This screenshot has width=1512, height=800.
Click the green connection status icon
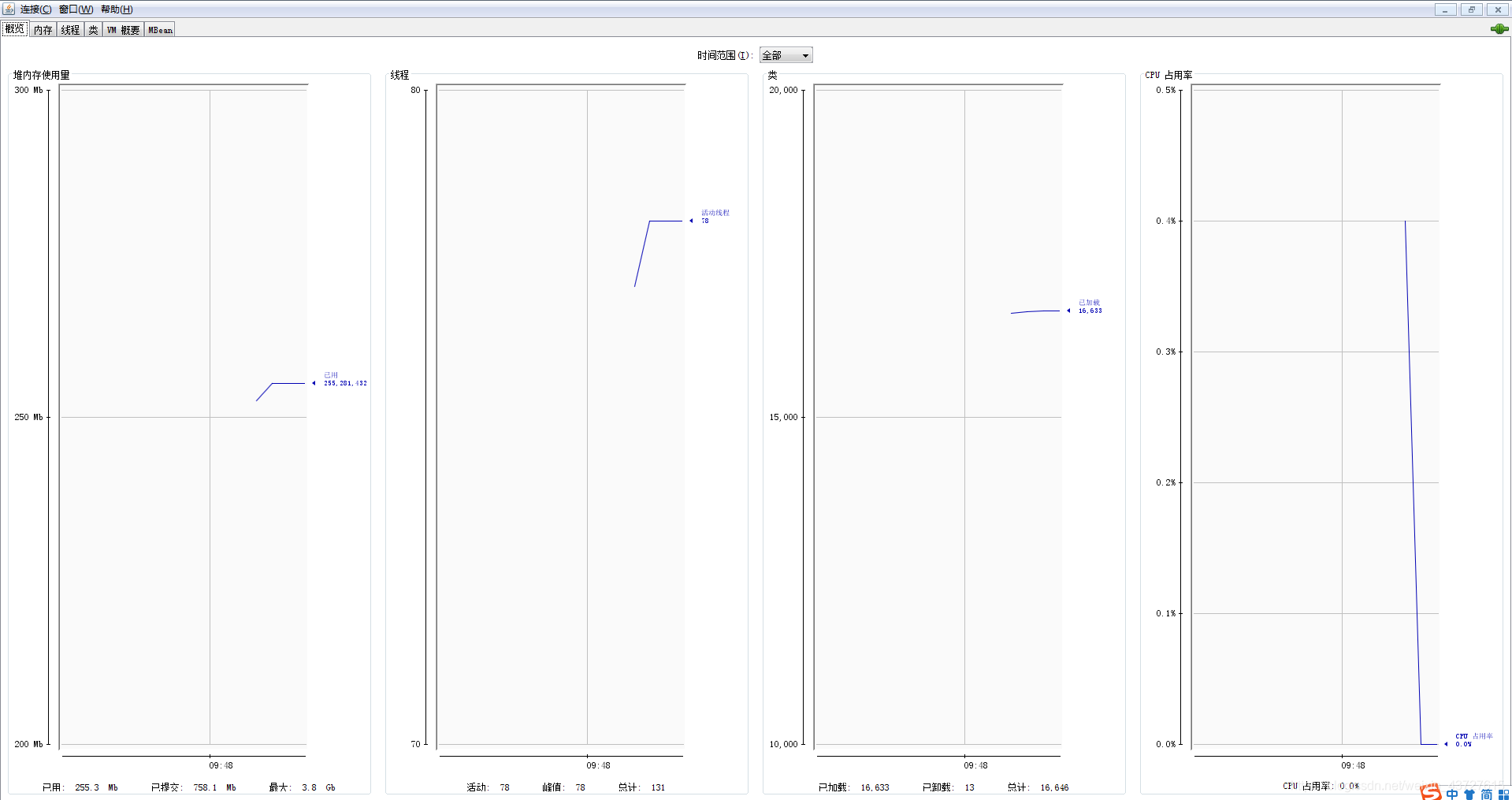pyautogui.click(x=1499, y=29)
